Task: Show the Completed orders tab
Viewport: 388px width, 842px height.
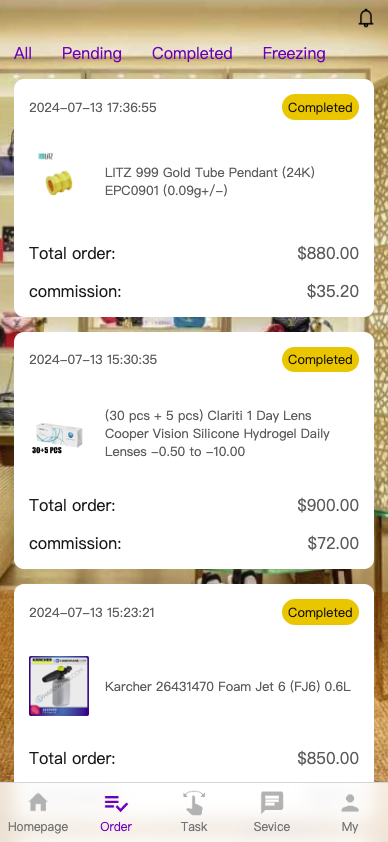Action: point(192,53)
